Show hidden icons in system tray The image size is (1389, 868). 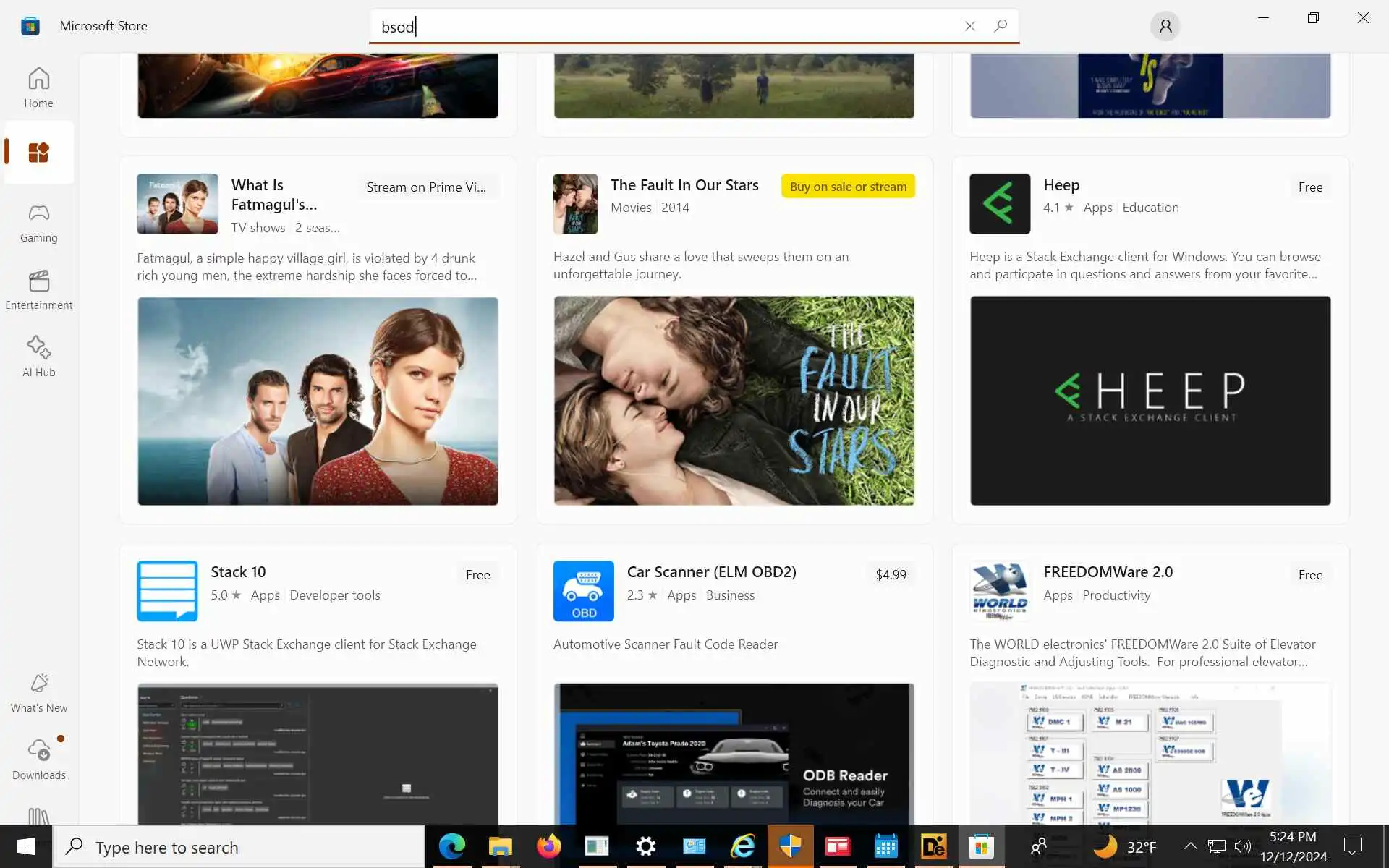1189,846
